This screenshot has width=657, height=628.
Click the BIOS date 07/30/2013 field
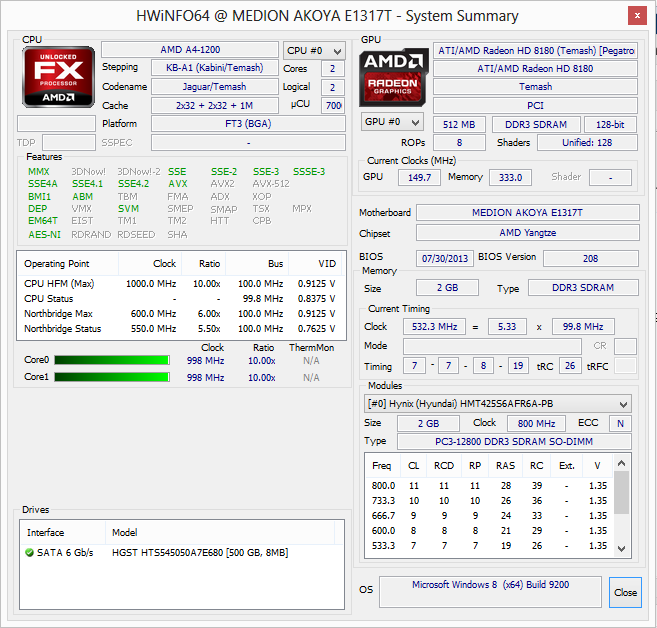tap(445, 258)
